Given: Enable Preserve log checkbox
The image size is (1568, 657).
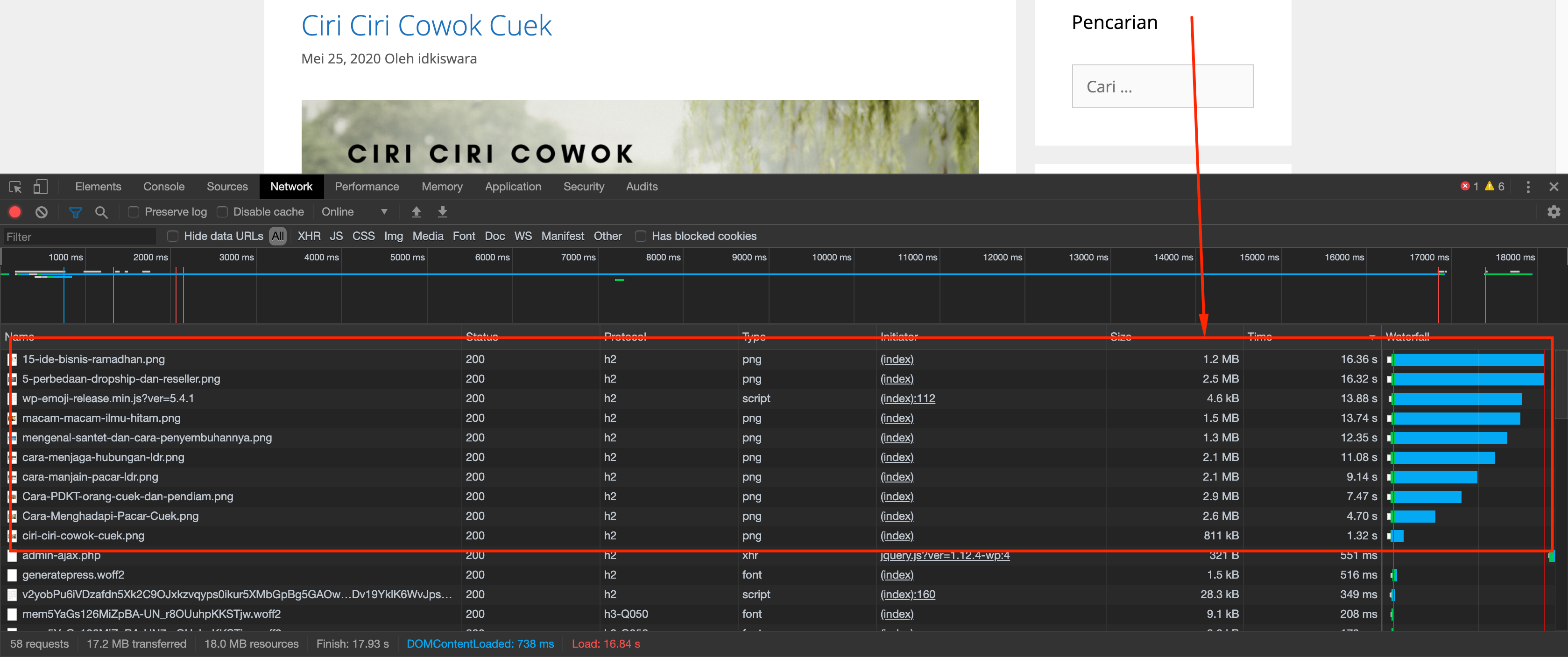Looking at the screenshot, I should (x=134, y=212).
